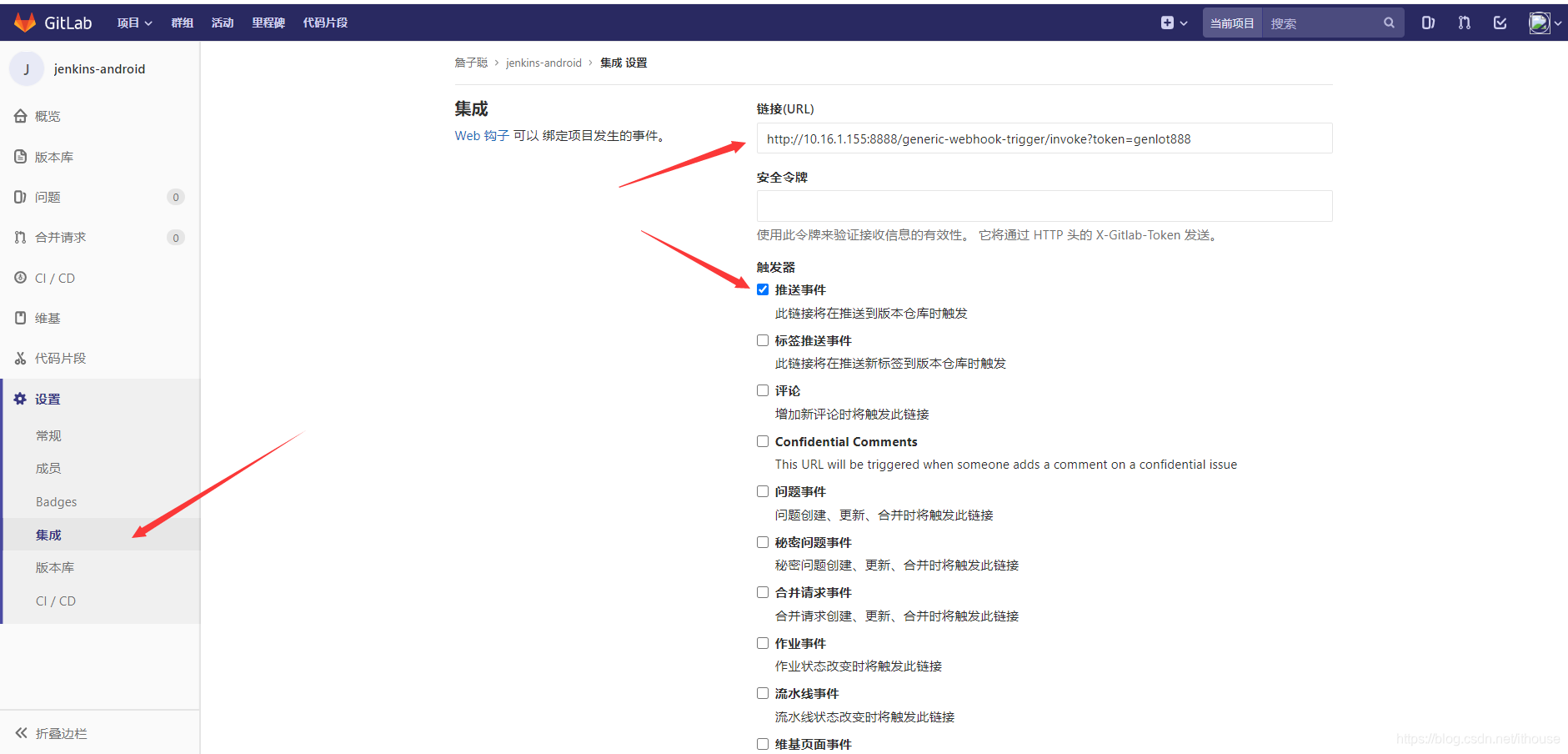Click jenkins-android project name in sidebar
The image size is (1568, 754).
click(x=99, y=68)
